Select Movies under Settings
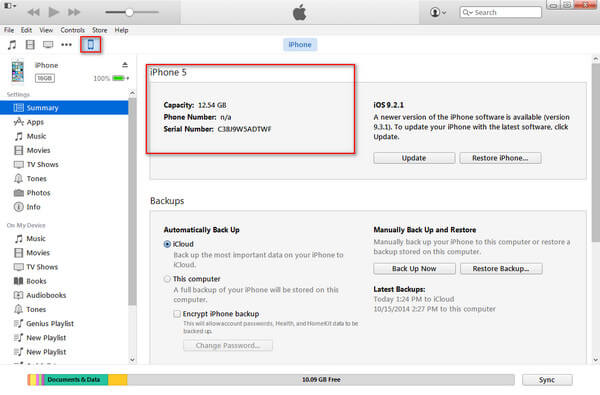The image size is (600, 395). 64,150
